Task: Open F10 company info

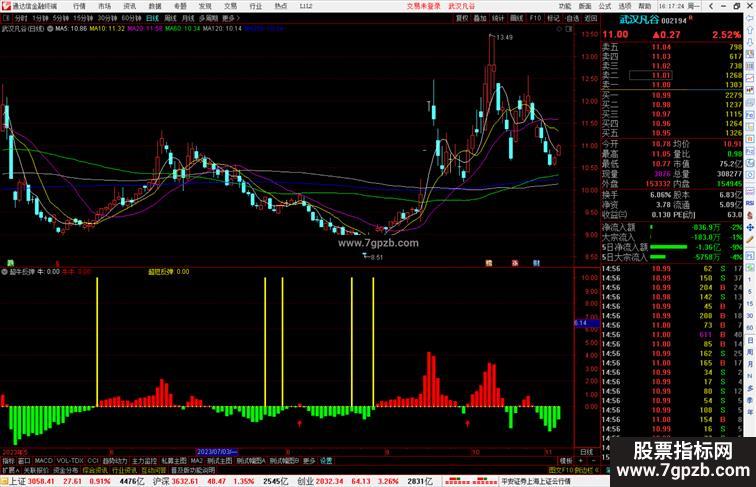Action: click(x=535, y=18)
